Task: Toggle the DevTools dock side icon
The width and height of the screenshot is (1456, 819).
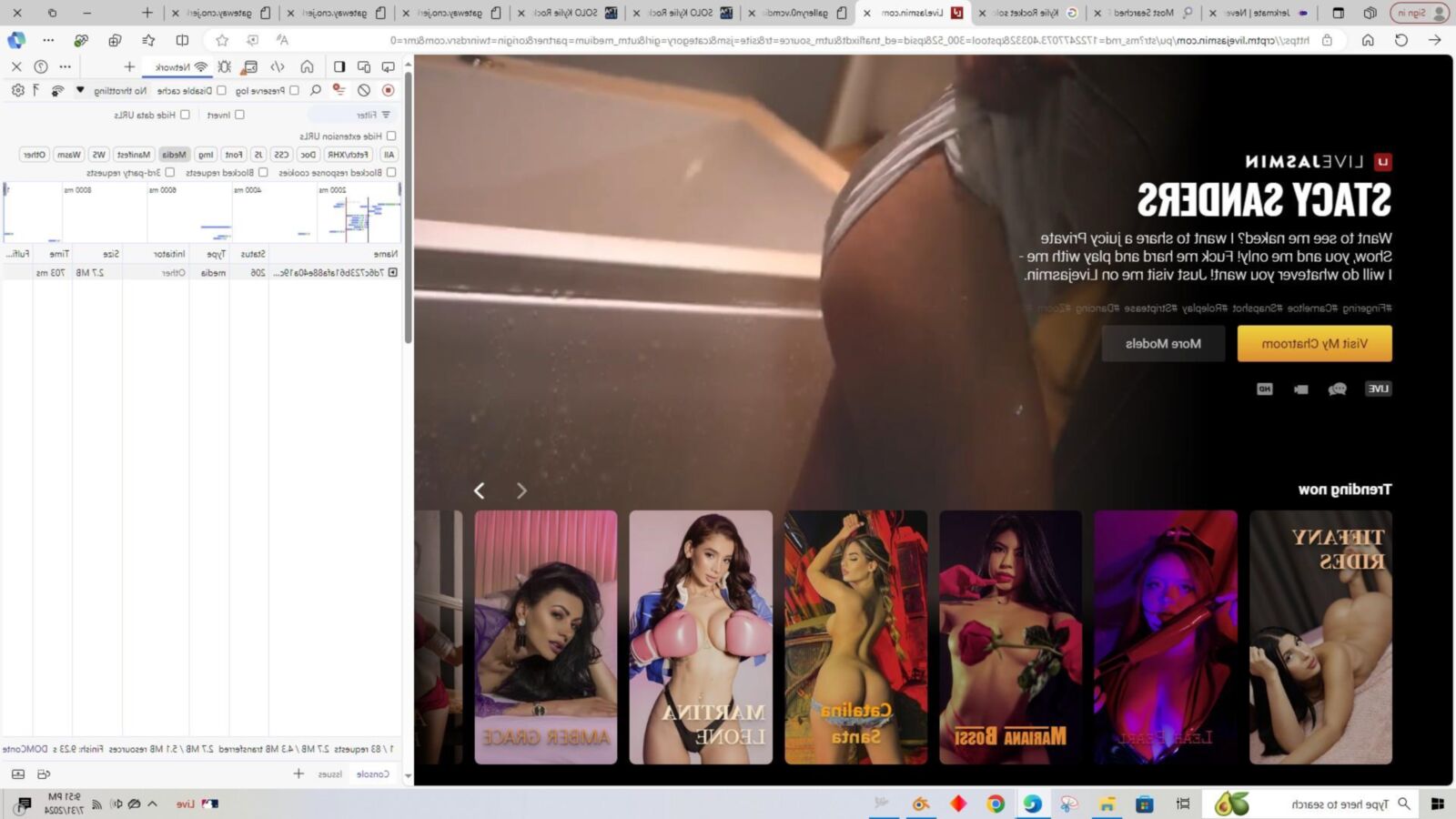Action: pyautogui.click(x=339, y=66)
